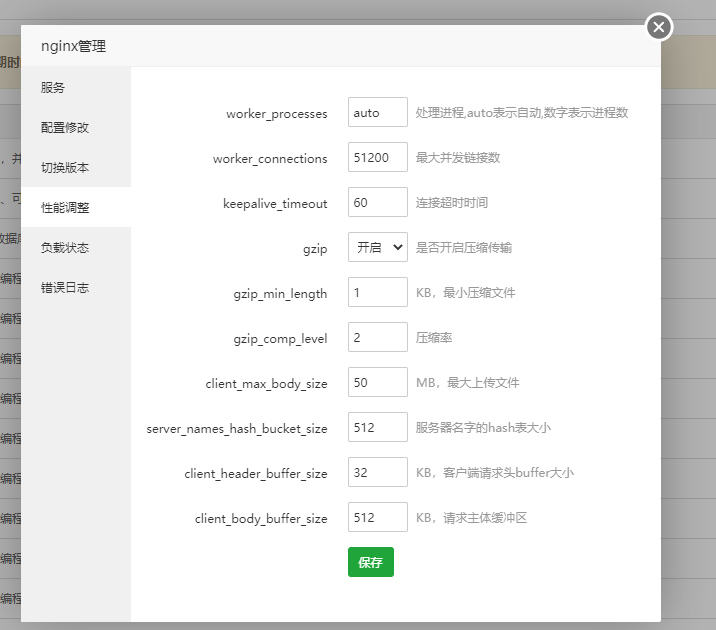The height and width of the screenshot is (630, 716).
Task: Click the hint 是否开启压缩传输
Action: [x=463, y=247]
